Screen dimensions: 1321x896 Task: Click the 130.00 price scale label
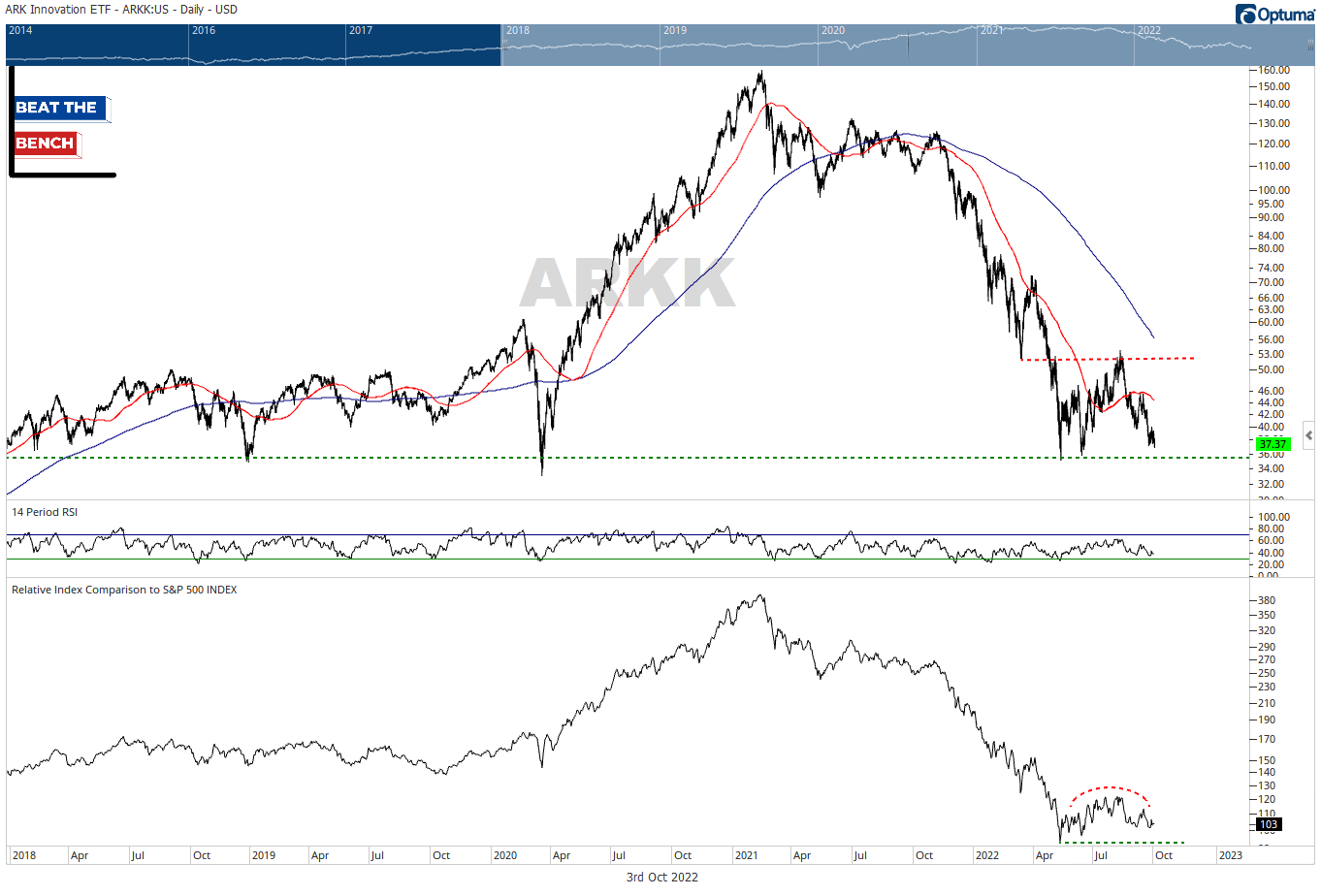(1273, 123)
